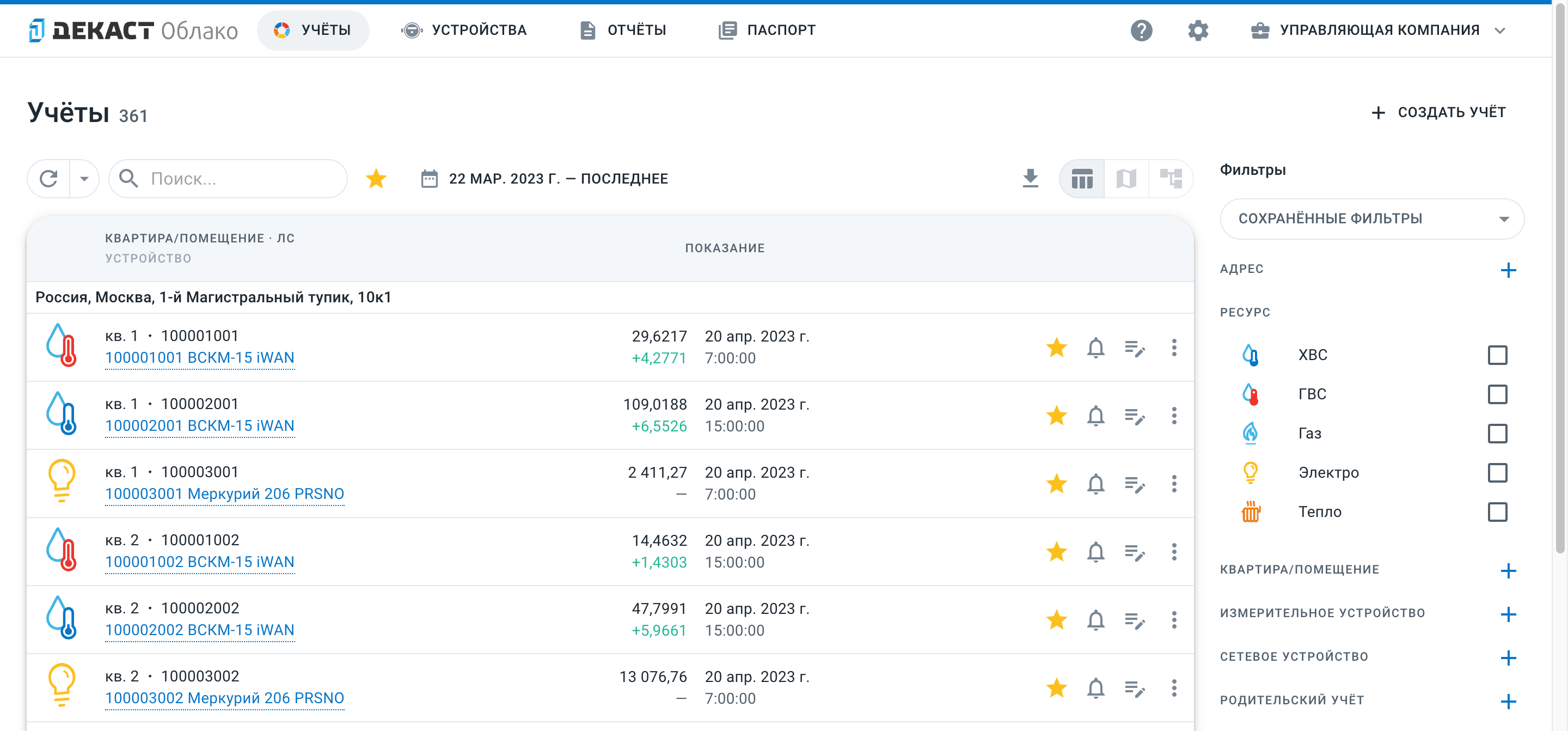The width and height of the screenshot is (1568, 731).
Task: Click the refresh list icon
Action: click(48, 179)
